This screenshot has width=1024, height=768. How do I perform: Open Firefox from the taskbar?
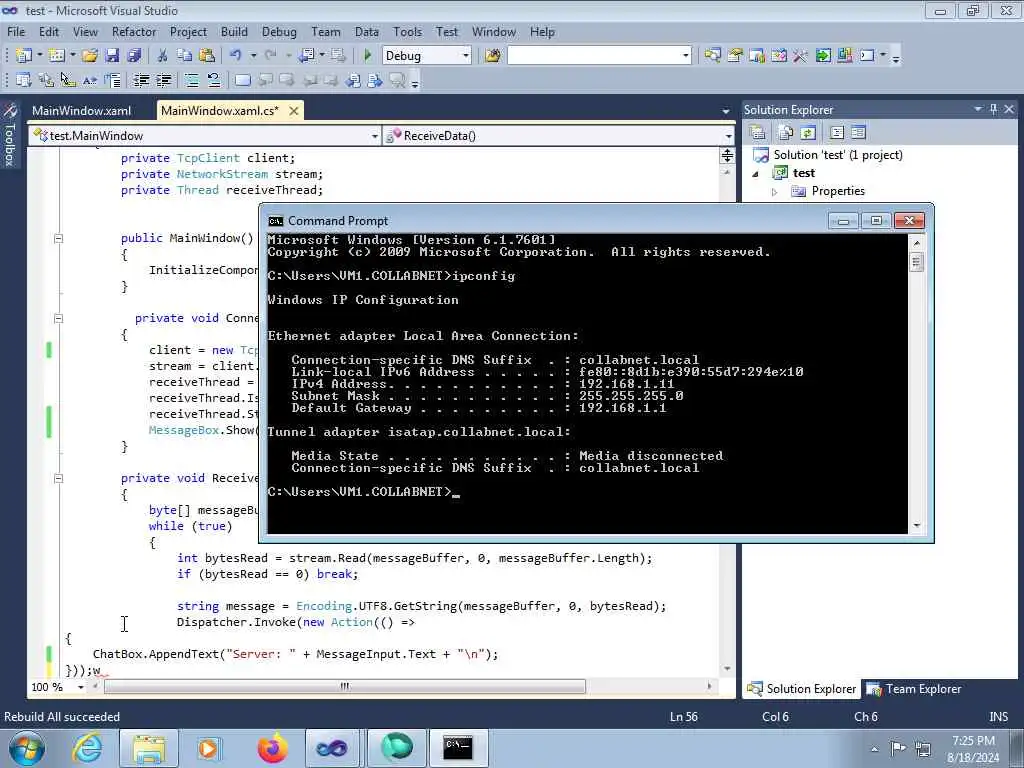coord(272,748)
